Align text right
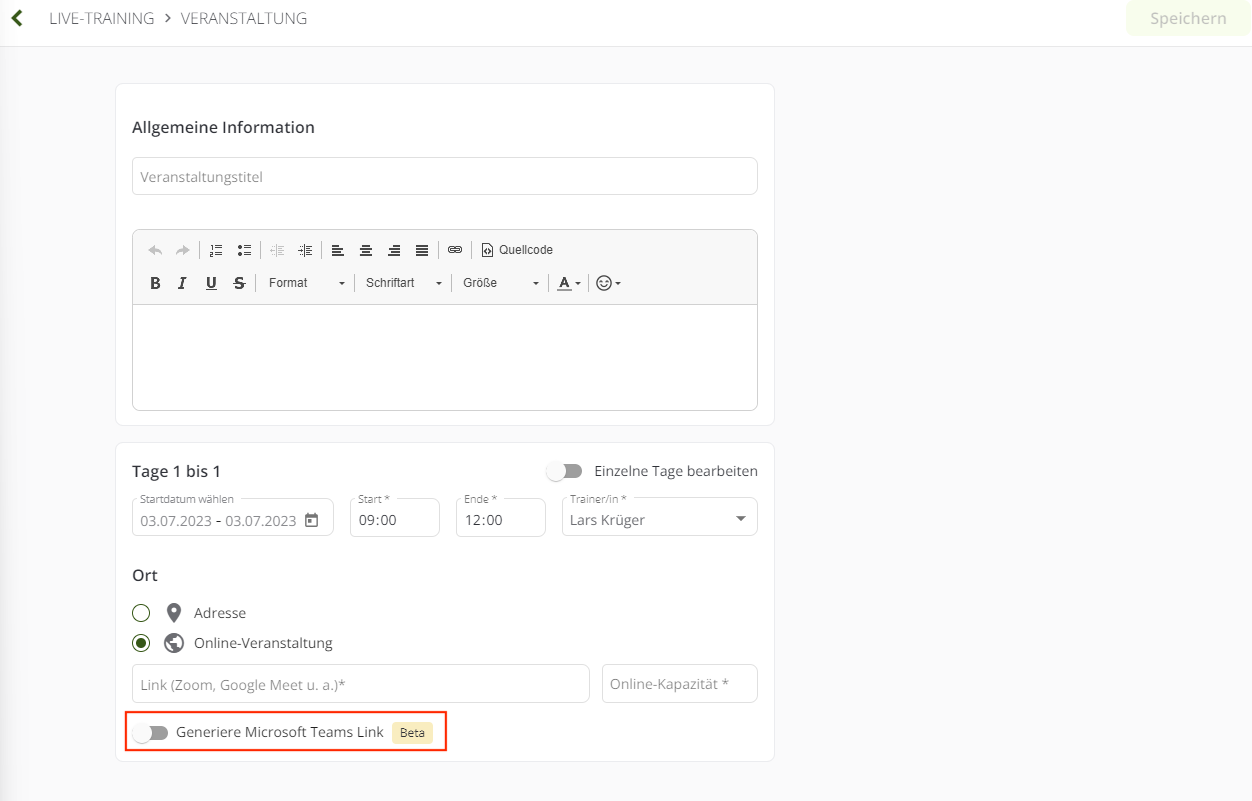 pyautogui.click(x=394, y=250)
